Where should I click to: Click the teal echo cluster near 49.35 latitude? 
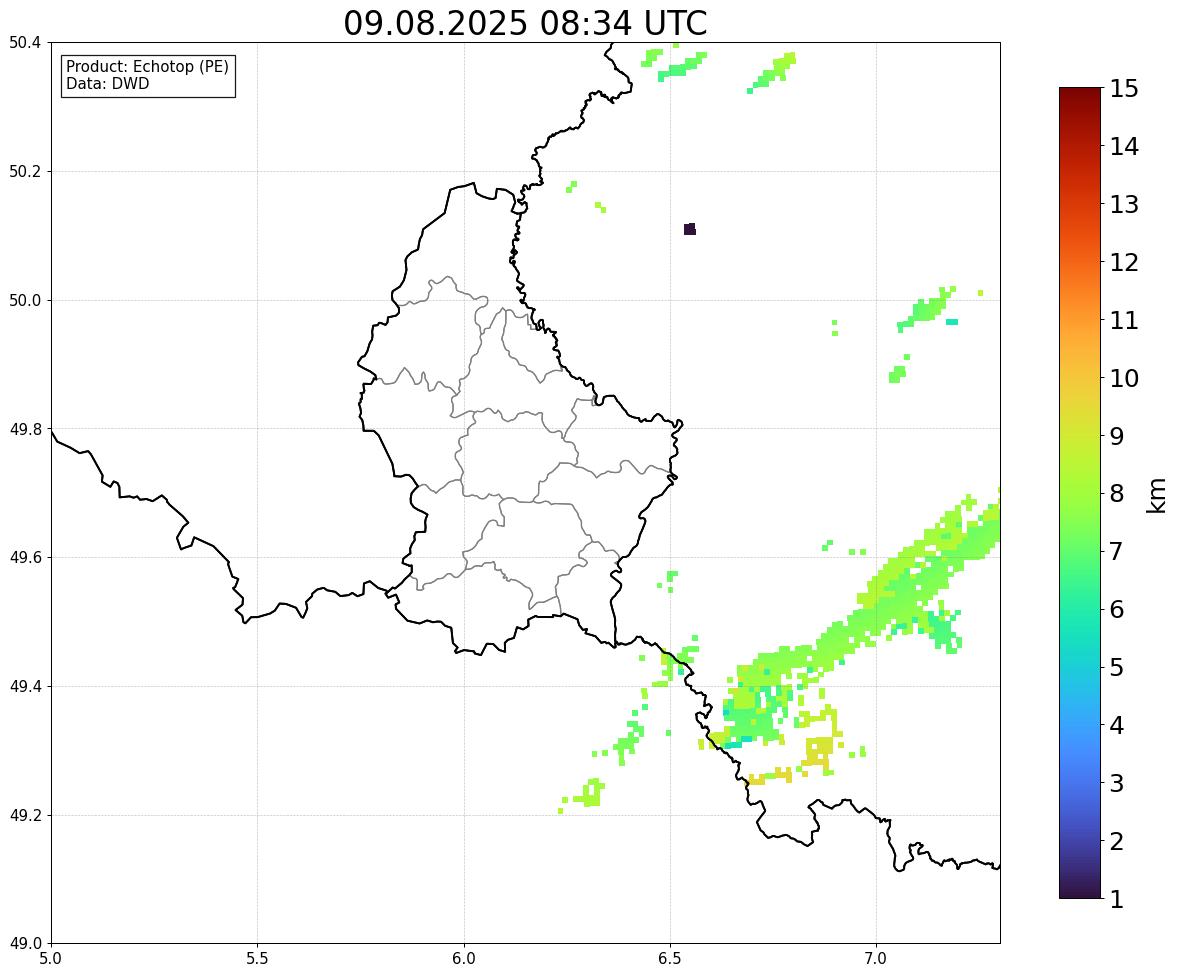750,718
